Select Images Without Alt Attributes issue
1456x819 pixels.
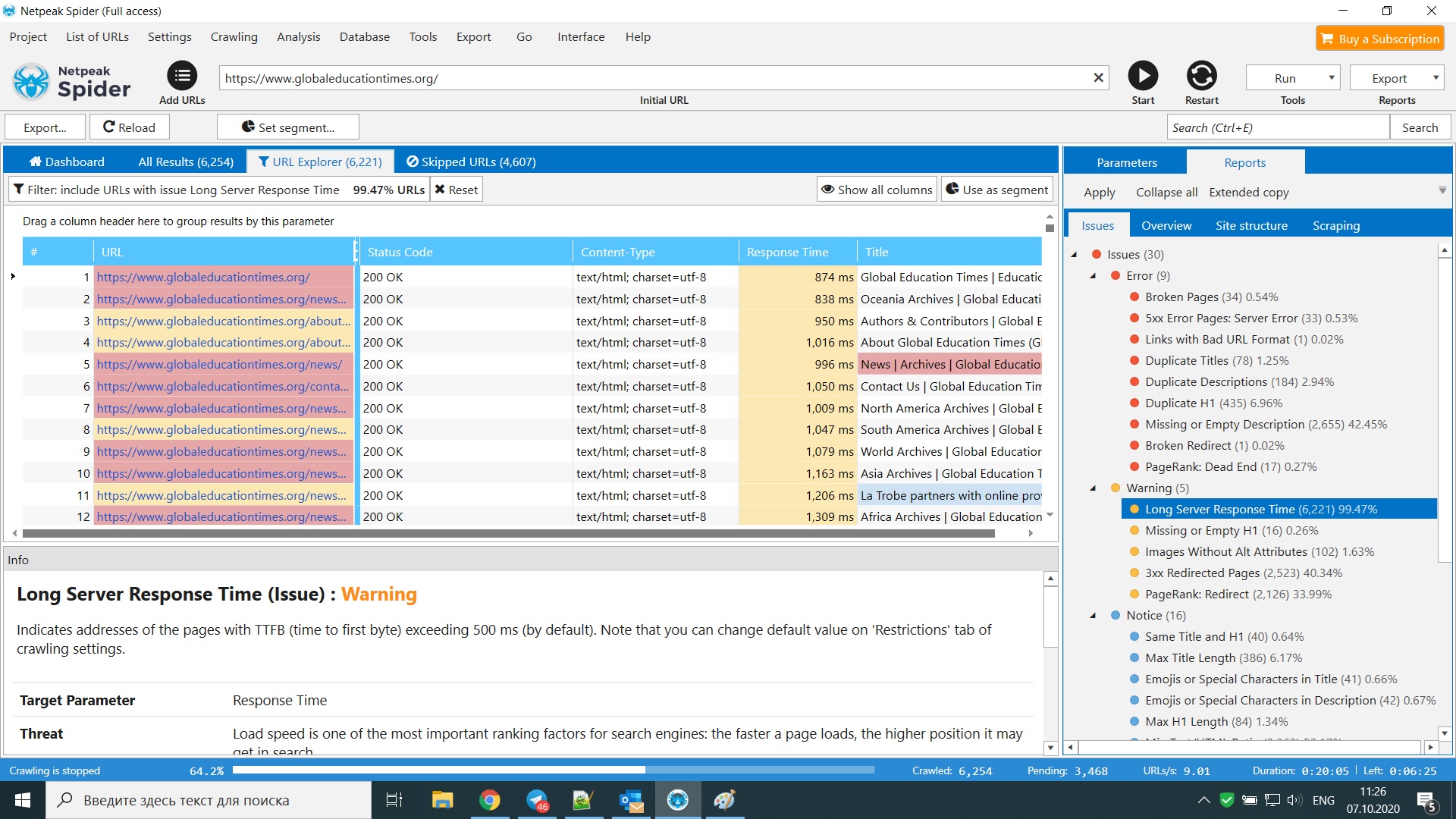pos(1259,551)
